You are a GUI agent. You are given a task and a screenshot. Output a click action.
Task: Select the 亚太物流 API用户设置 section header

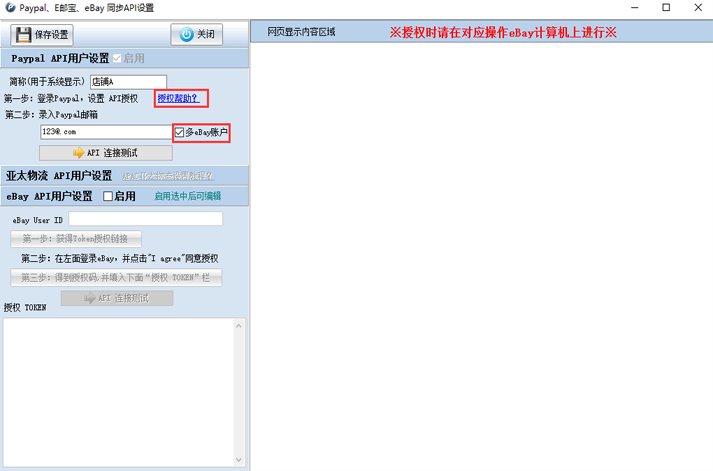point(59,175)
